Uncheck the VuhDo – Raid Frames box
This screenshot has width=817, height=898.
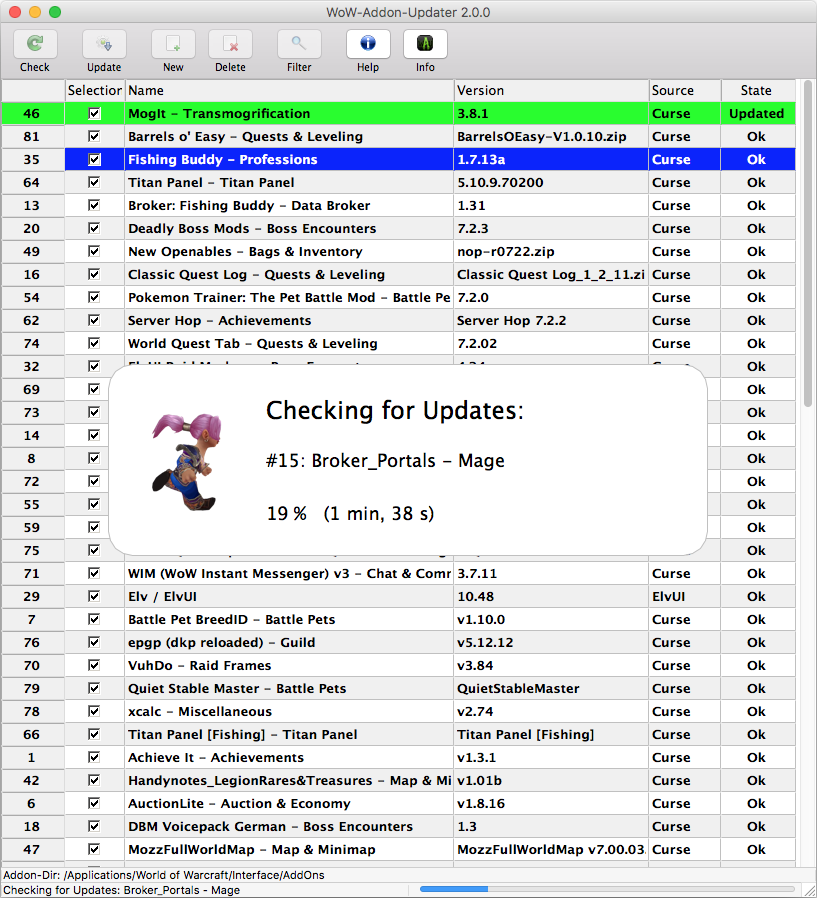point(94,665)
